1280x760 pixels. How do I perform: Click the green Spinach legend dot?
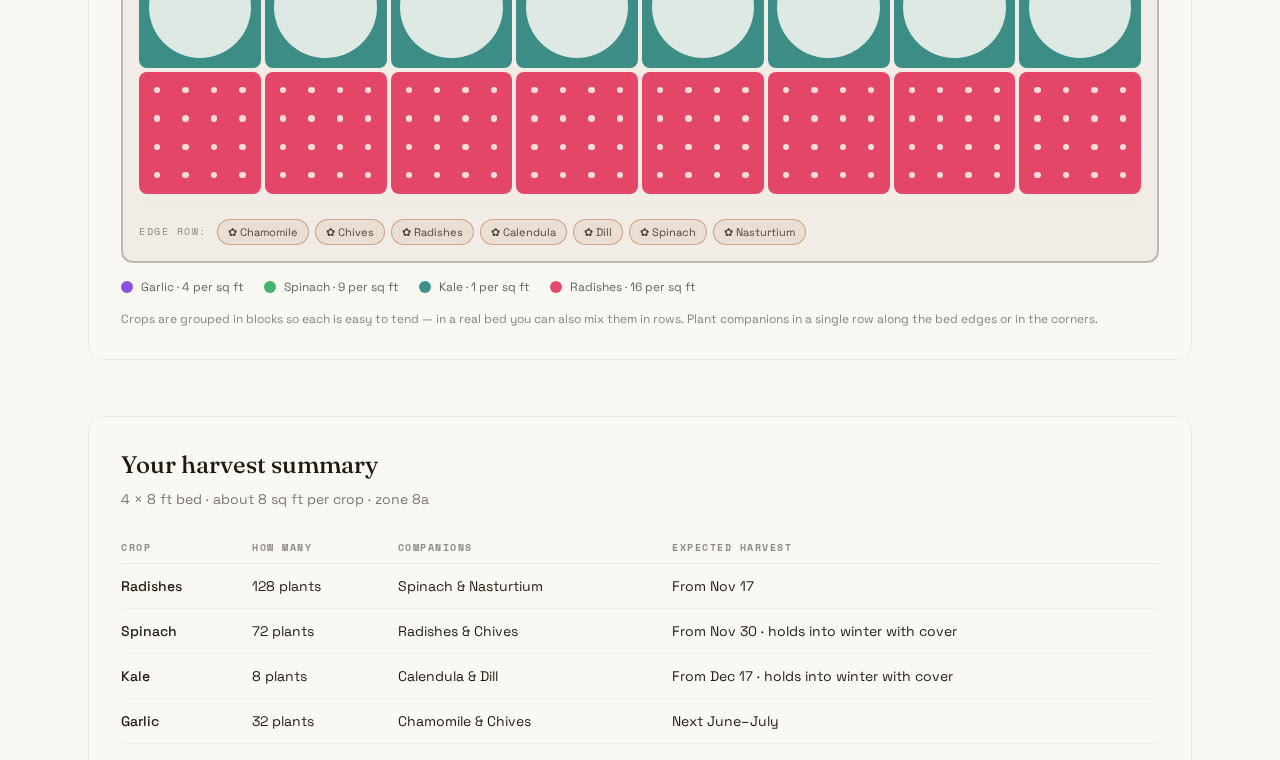pyautogui.click(x=270, y=287)
